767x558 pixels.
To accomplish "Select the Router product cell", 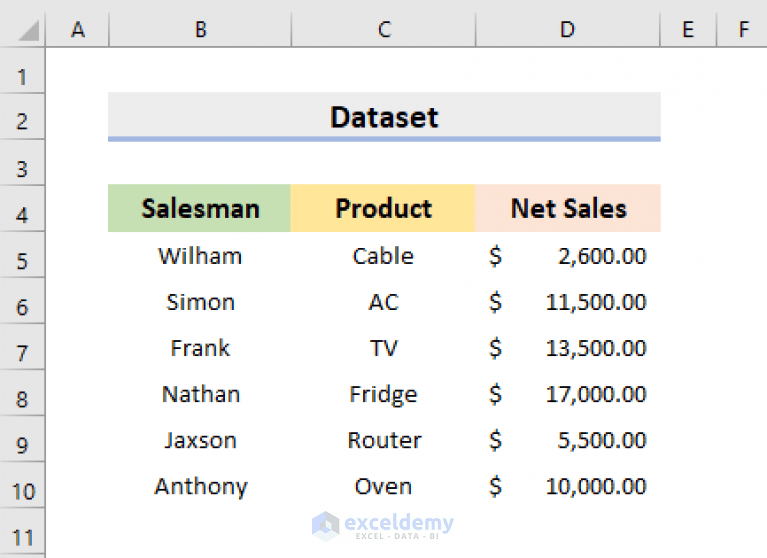I will [x=383, y=439].
